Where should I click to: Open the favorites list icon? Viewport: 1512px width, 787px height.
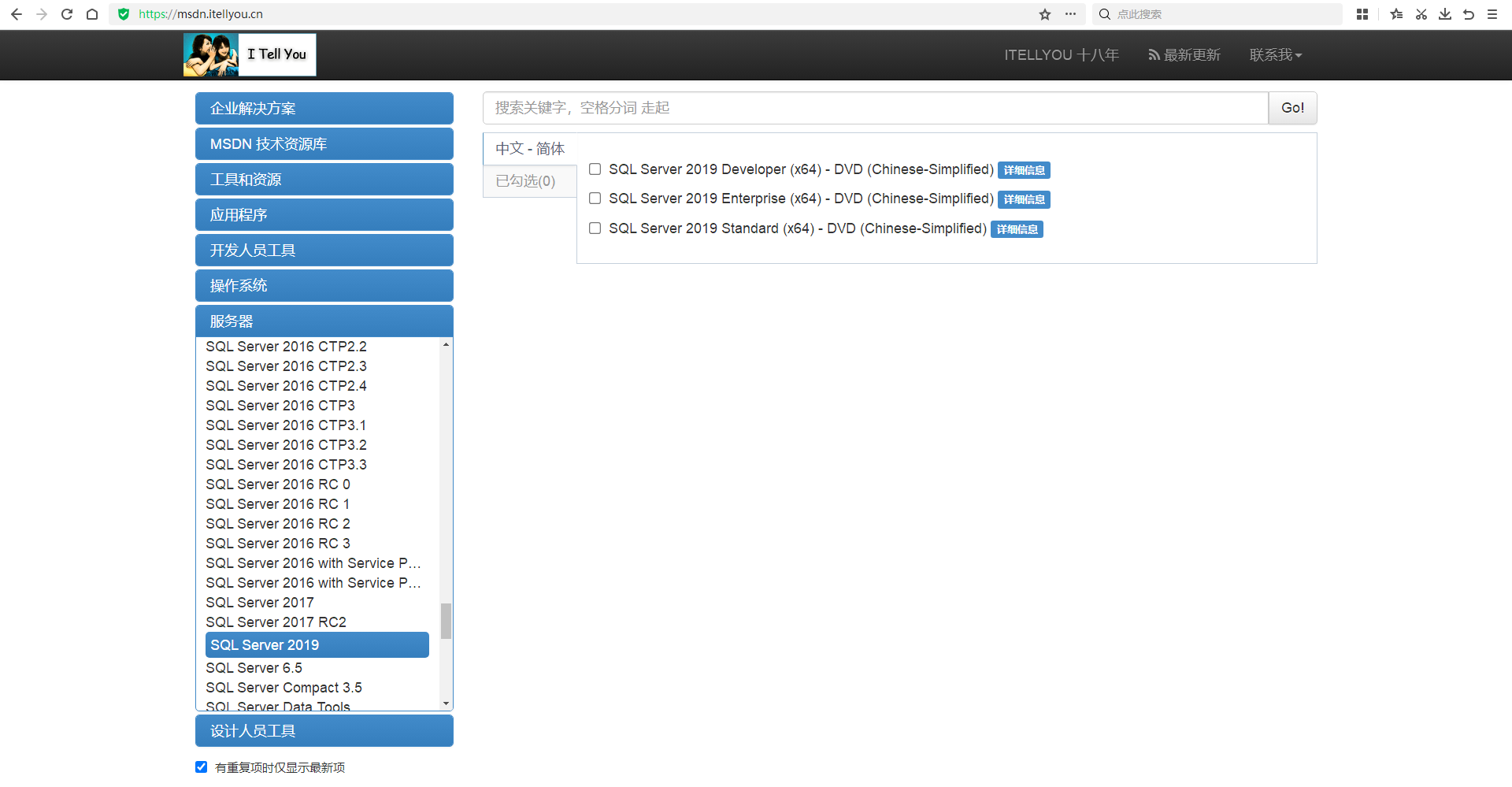coord(1396,14)
